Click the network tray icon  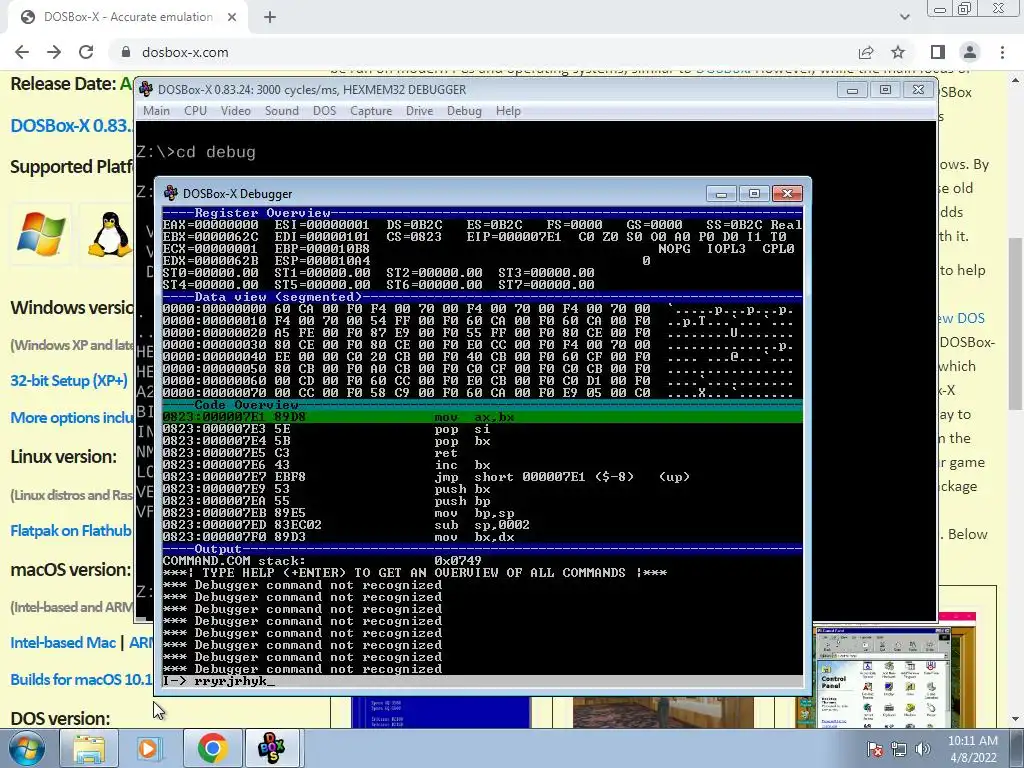[899, 749]
